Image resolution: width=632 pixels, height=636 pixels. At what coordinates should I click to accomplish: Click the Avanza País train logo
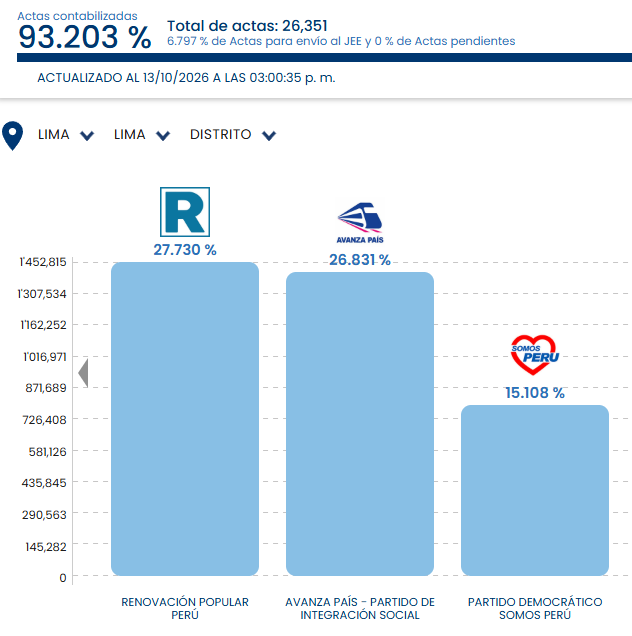coord(360,223)
